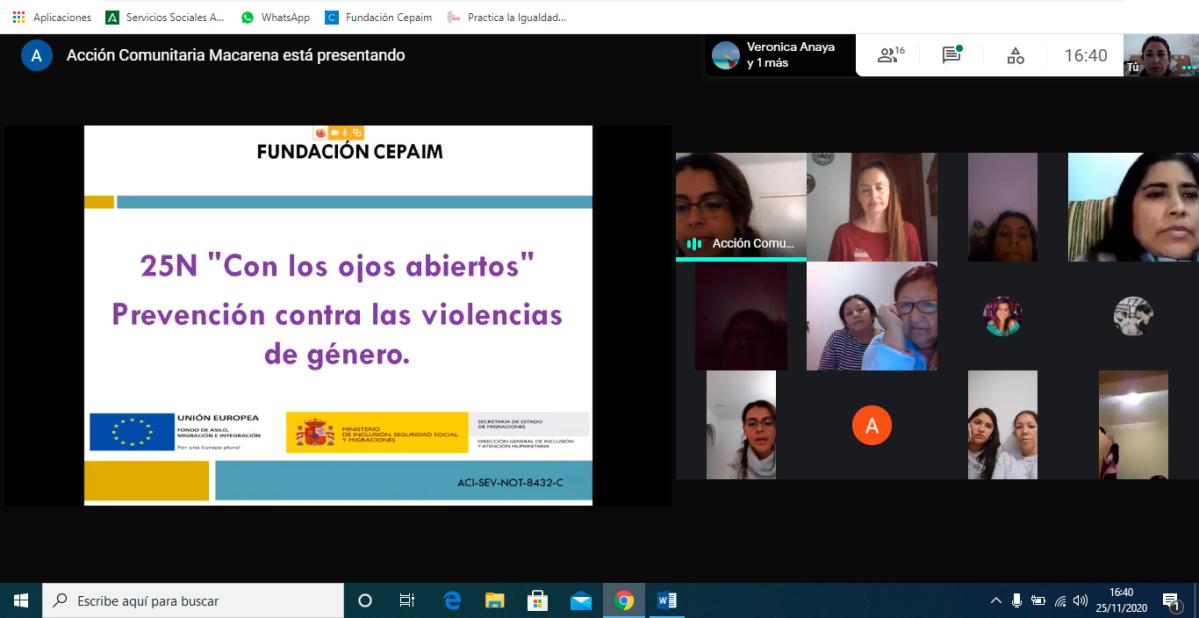Image resolution: width=1199 pixels, height=618 pixels.
Task: Open File Explorer from taskbar
Action: pyautogui.click(x=495, y=600)
